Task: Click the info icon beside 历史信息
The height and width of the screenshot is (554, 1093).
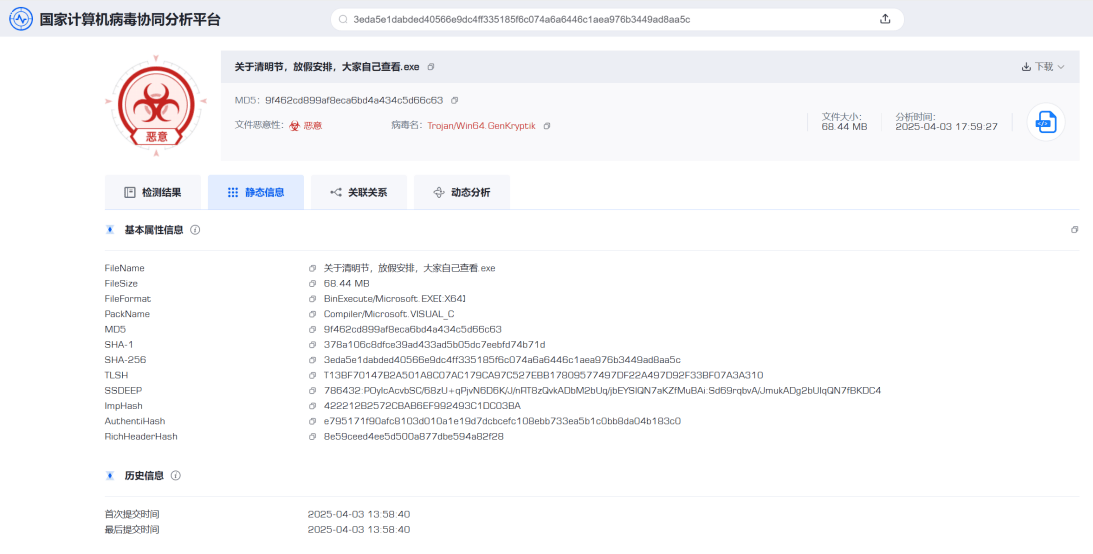Action: (x=176, y=476)
